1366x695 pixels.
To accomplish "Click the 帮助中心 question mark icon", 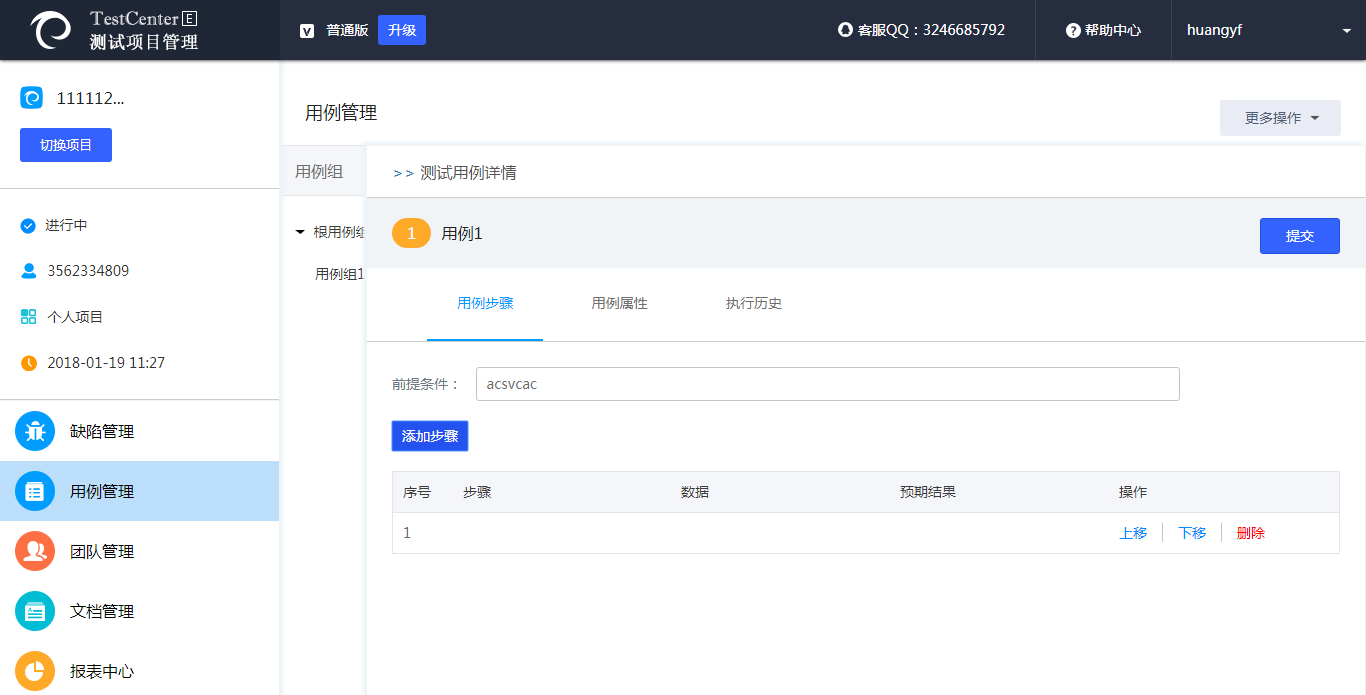I will (1073, 31).
